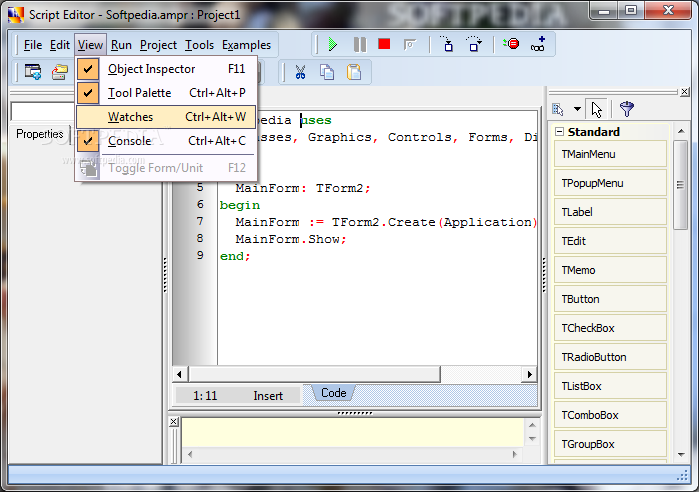699x492 pixels.
Task: Click the 1:11 cursor position indicator
Action: click(205, 396)
